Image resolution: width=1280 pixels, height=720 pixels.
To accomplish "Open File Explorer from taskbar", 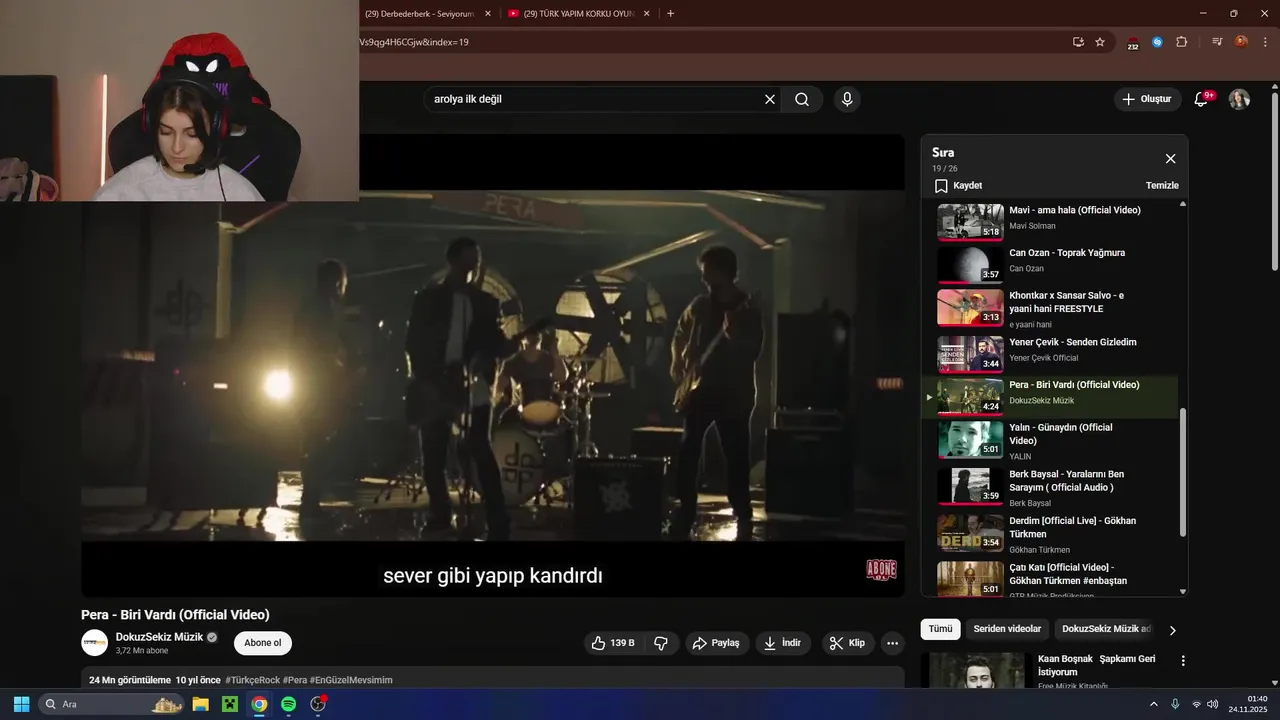I will (200, 704).
